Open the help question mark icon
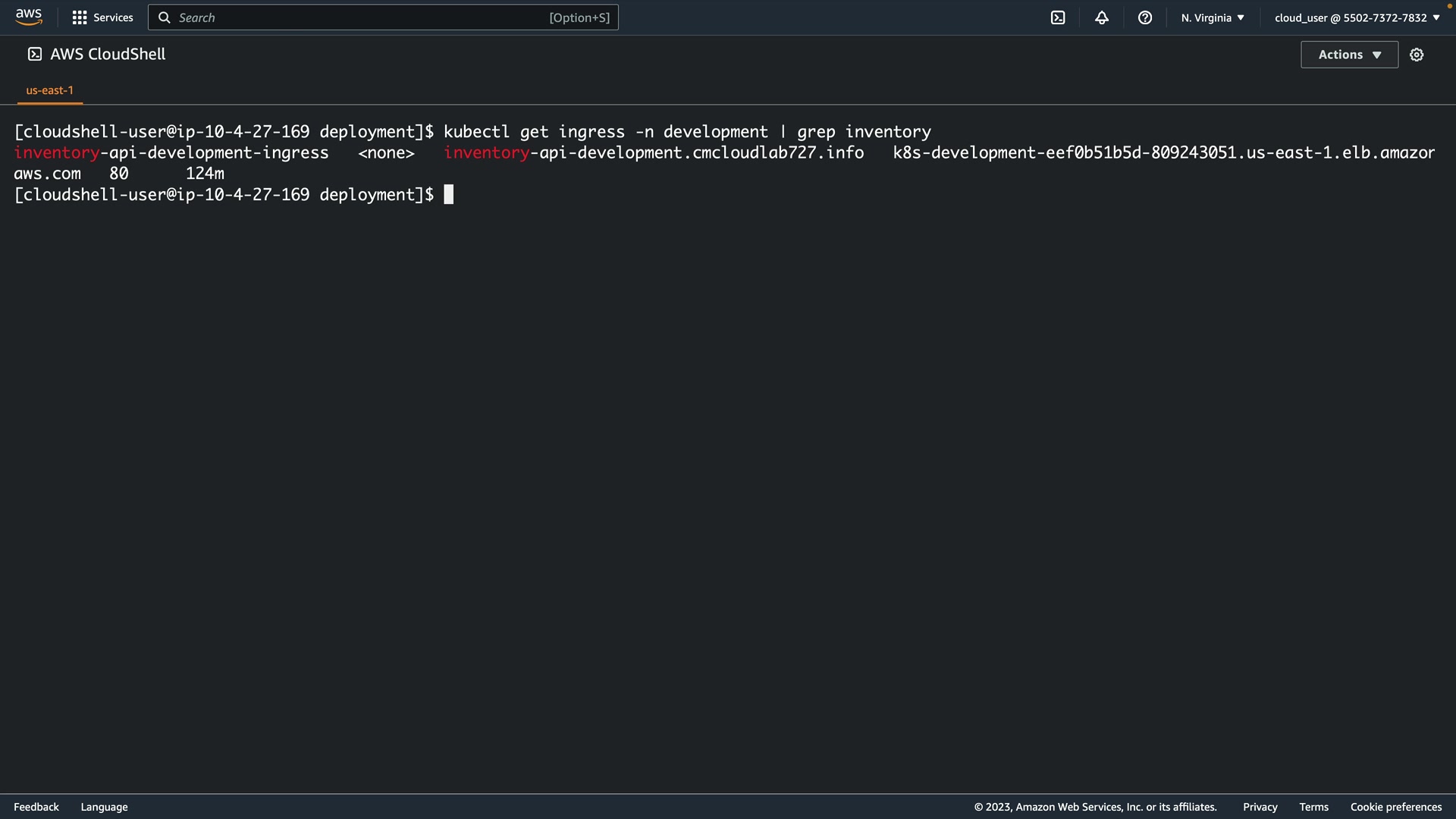The width and height of the screenshot is (1456, 819). [x=1145, y=17]
